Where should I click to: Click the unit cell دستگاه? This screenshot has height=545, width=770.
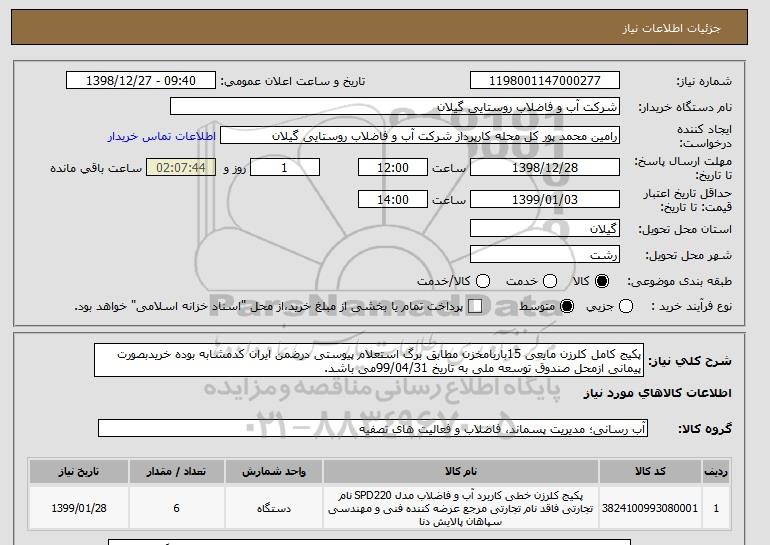coord(274,508)
